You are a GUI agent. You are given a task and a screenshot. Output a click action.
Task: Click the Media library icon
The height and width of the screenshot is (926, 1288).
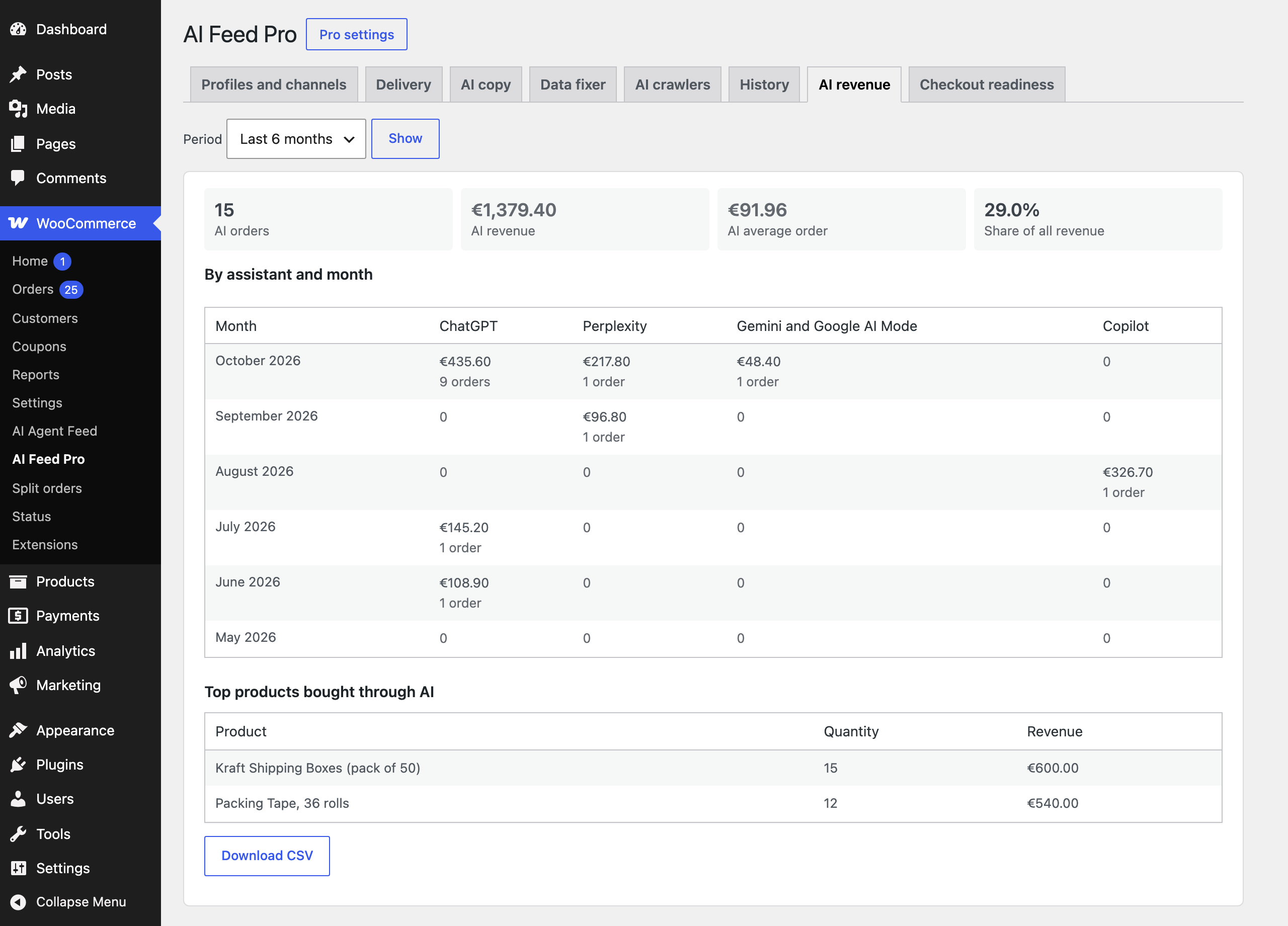click(x=18, y=109)
